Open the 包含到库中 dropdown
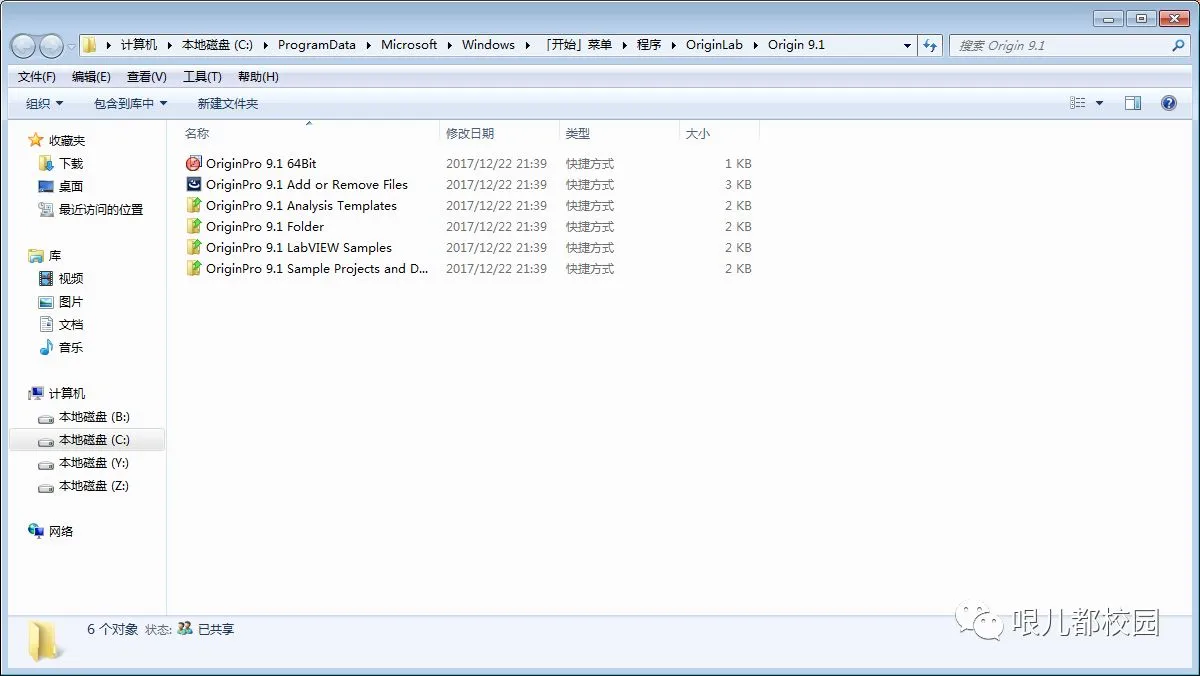 [131, 103]
